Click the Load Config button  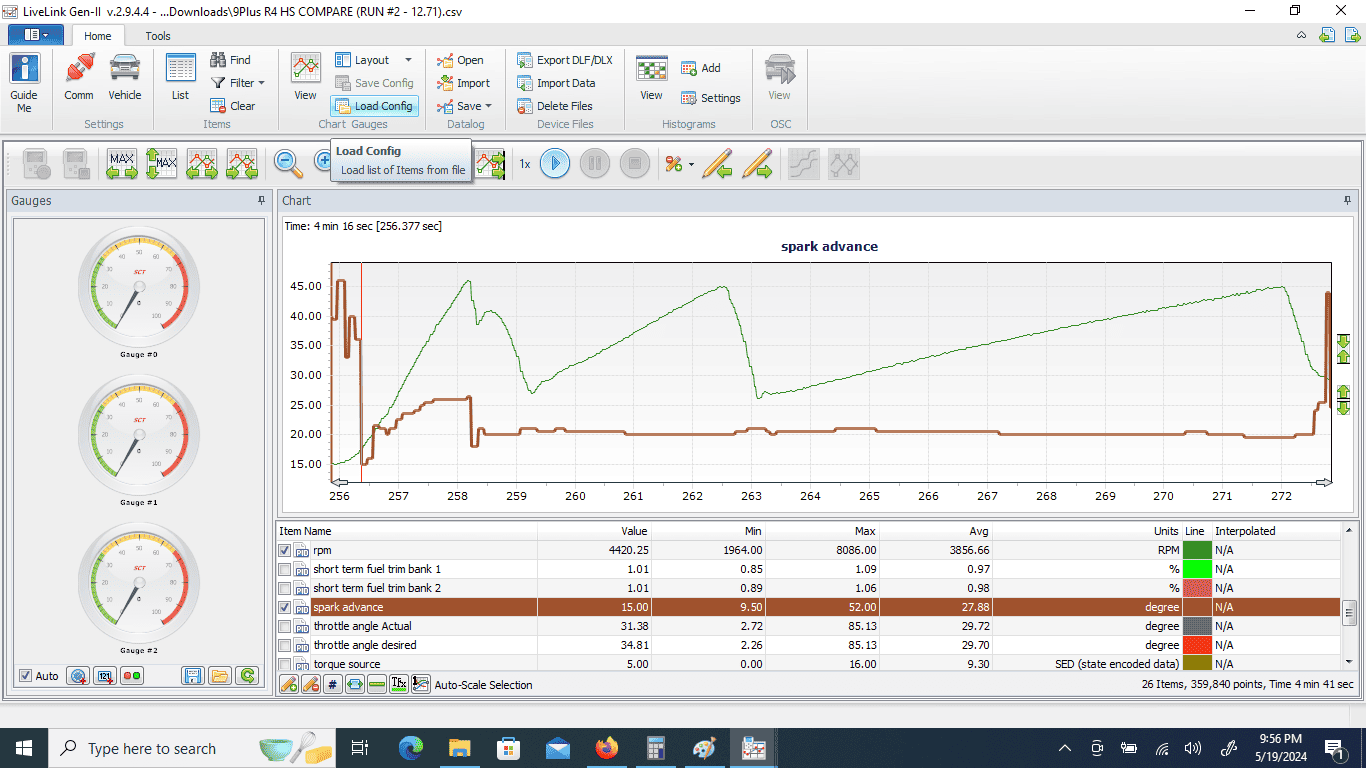pyautogui.click(x=374, y=106)
